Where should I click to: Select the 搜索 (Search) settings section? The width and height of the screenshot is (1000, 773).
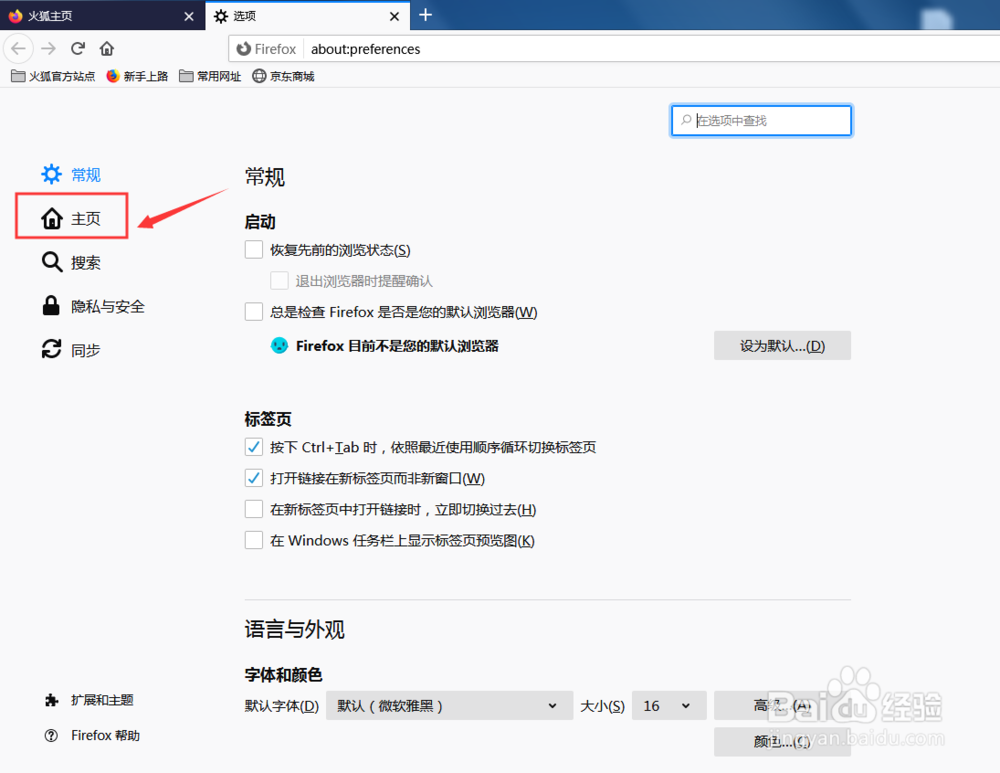point(84,262)
